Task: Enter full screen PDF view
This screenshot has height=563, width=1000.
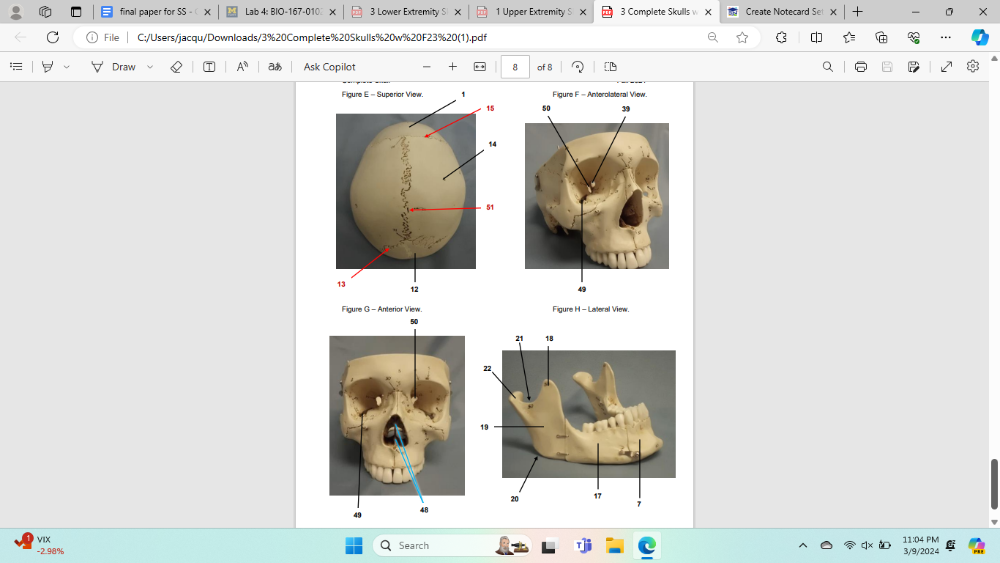Action: 946,67
